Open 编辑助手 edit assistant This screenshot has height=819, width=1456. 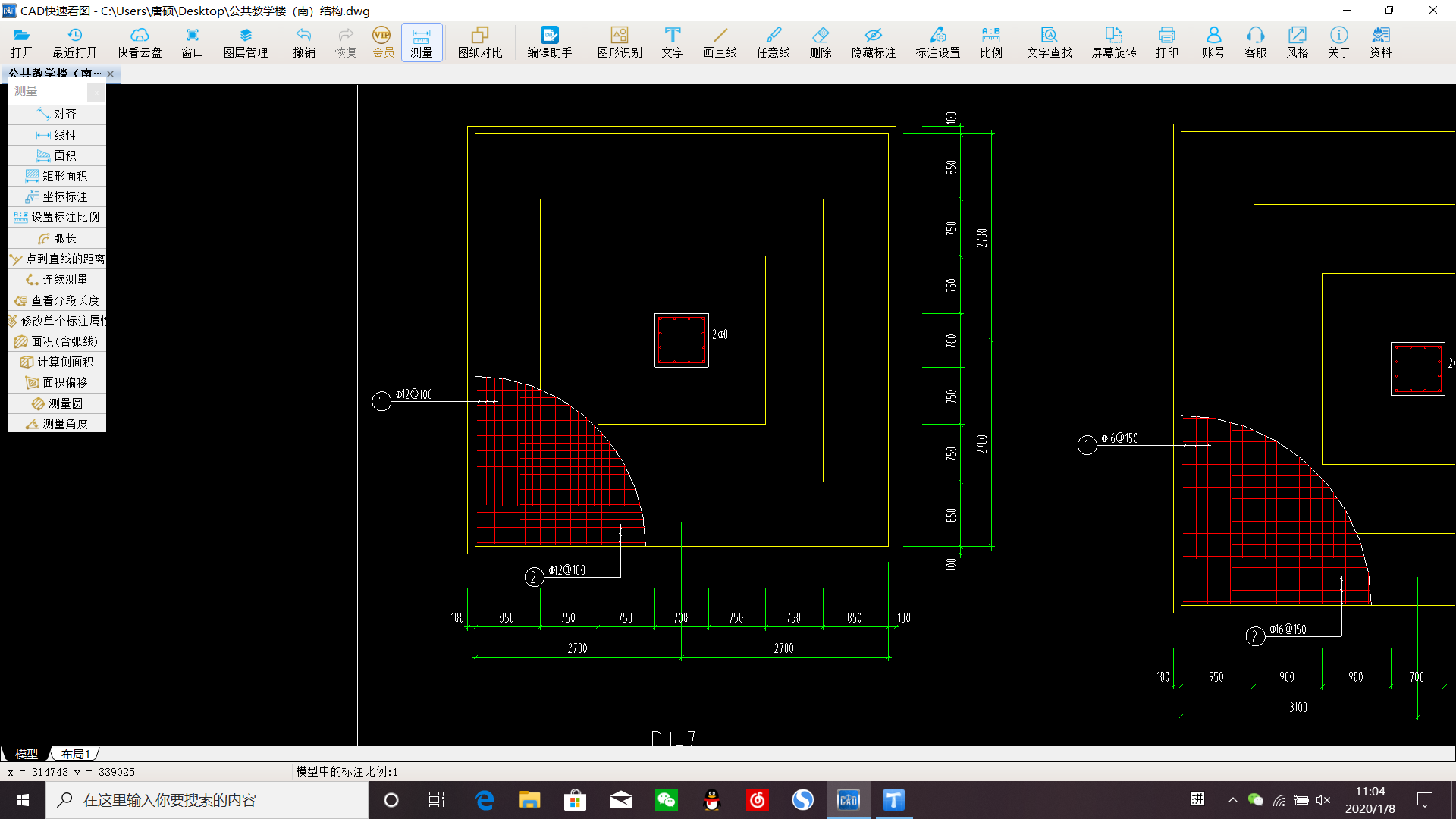(x=550, y=42)
